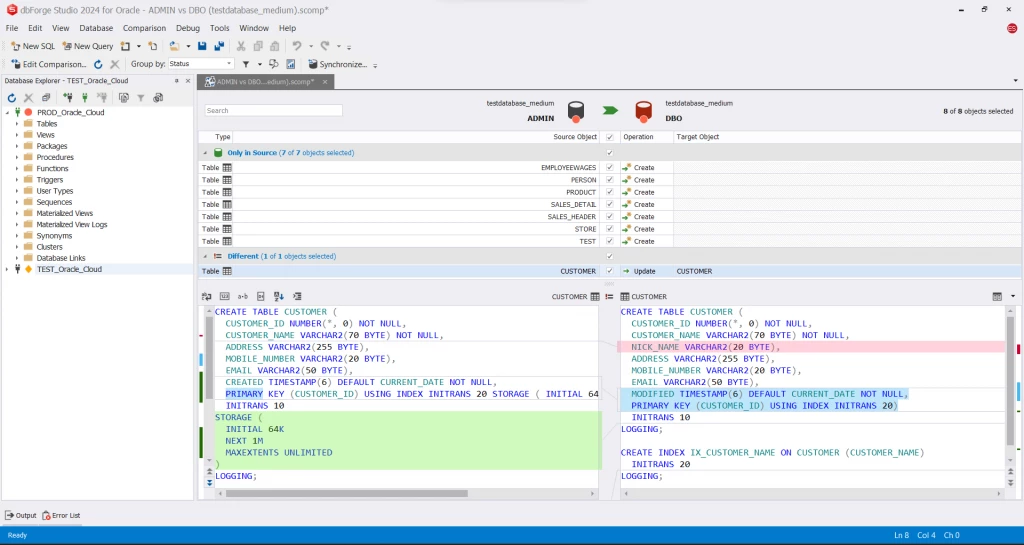The image size is (1024, 545).
Task: Click the find objects icon beside the filter
Action: [x=274, y=65]
